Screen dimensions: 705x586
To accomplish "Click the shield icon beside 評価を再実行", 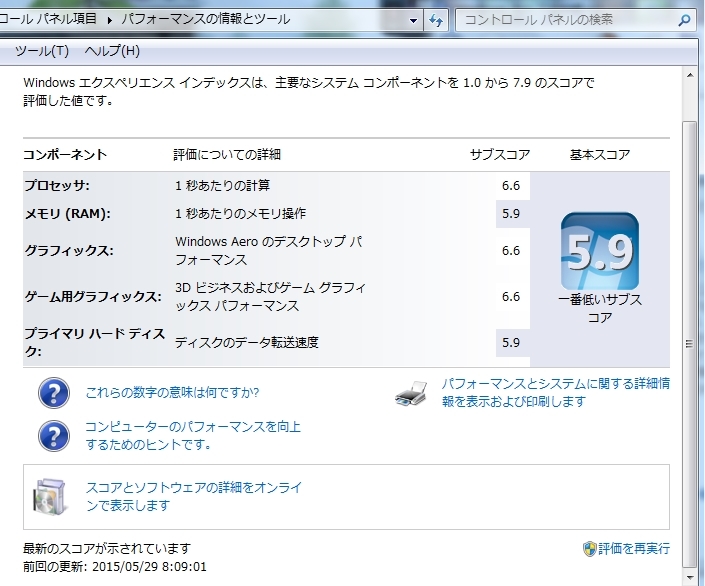I will tap(590, 549).
